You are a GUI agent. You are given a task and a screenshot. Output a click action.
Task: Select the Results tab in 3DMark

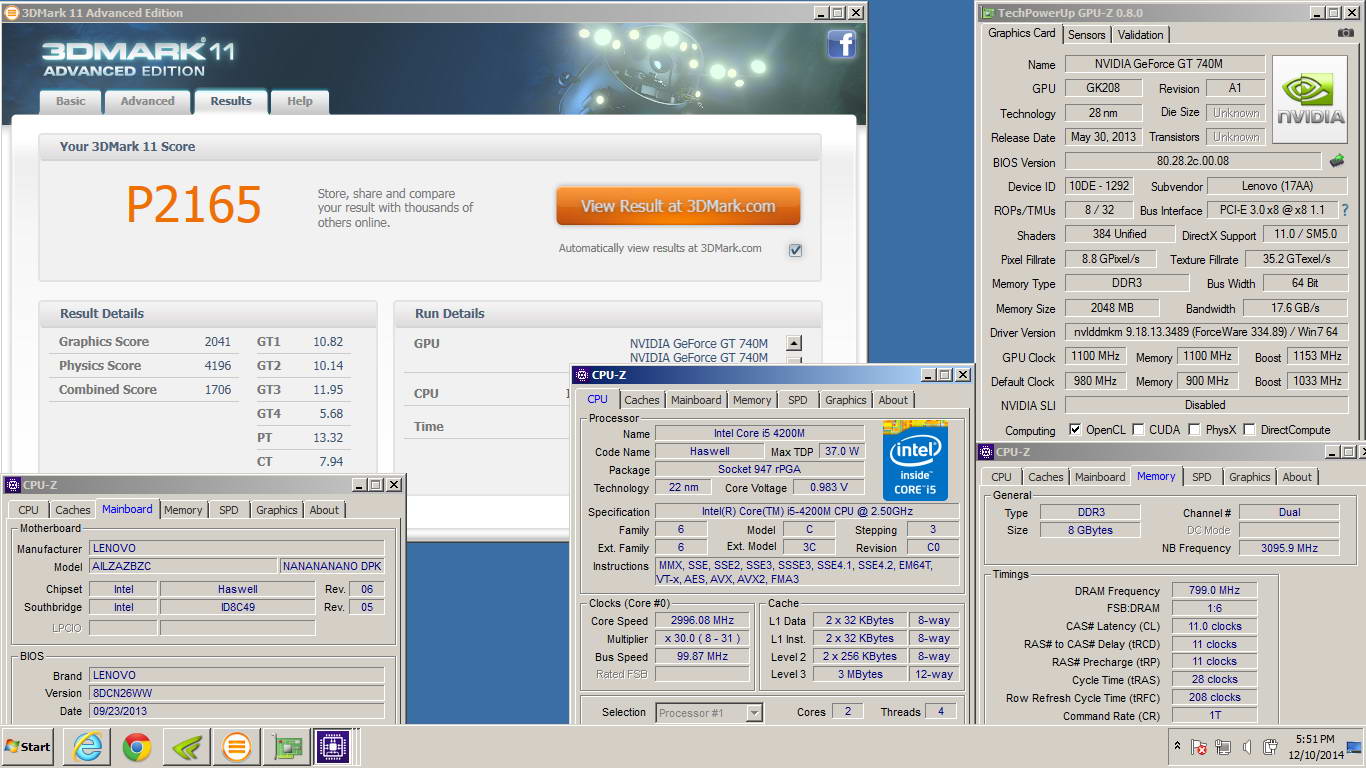(231, 101)
